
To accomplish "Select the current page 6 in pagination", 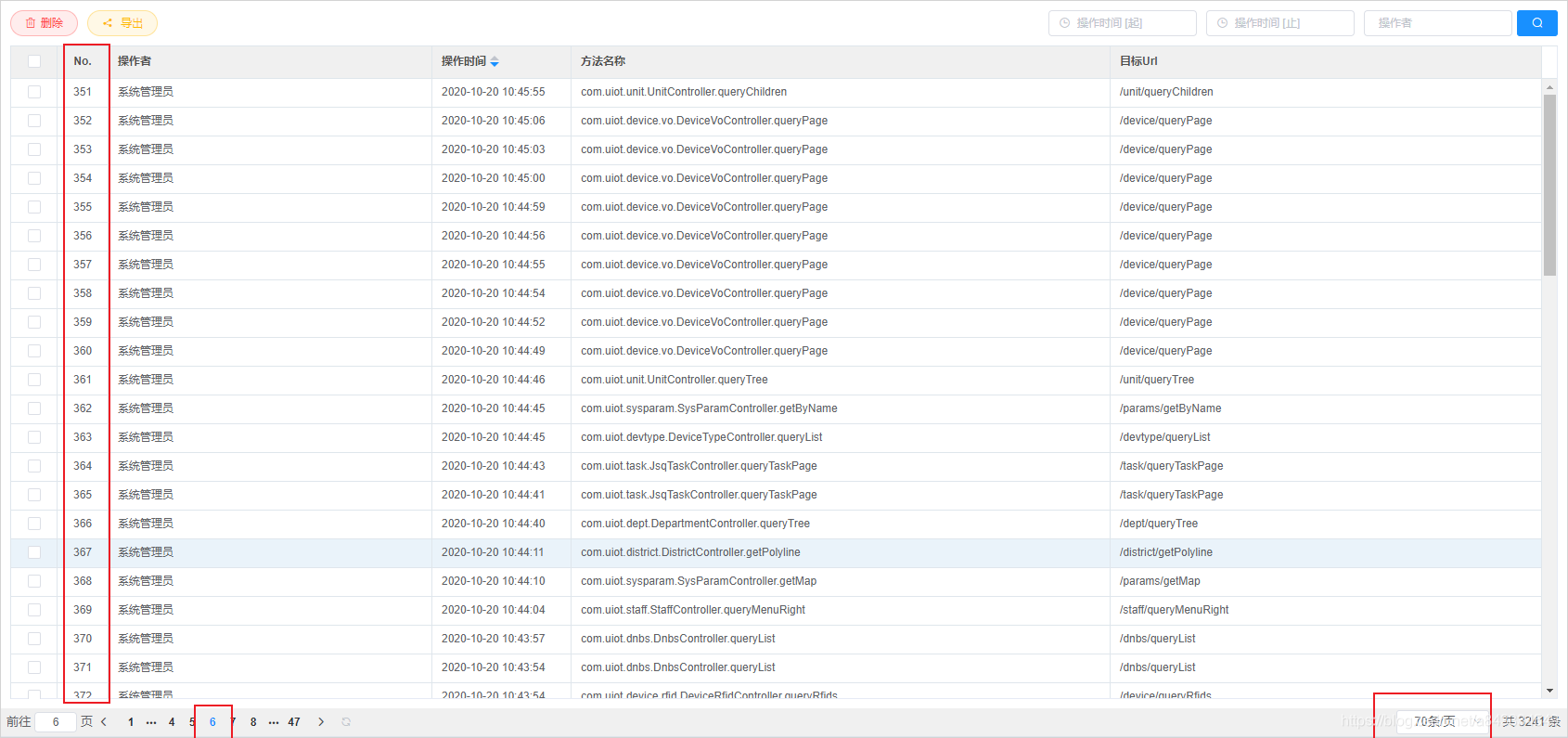I will click(212, 721).
